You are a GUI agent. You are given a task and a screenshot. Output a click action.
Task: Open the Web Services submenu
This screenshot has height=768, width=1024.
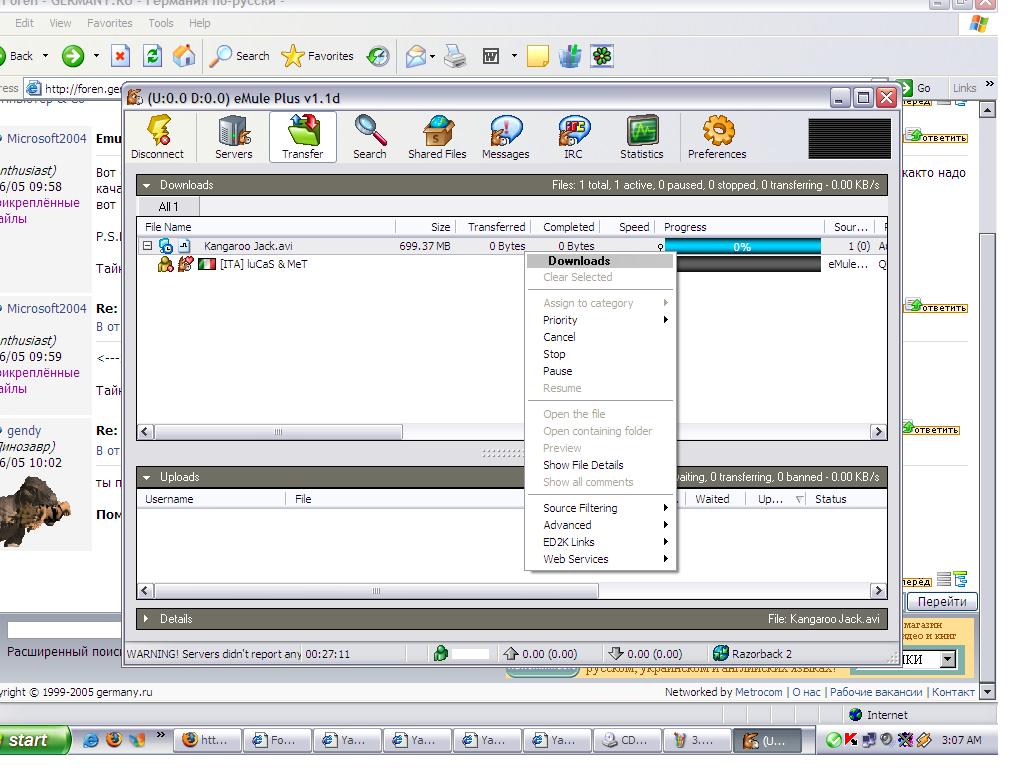click(x=600, y=559)
